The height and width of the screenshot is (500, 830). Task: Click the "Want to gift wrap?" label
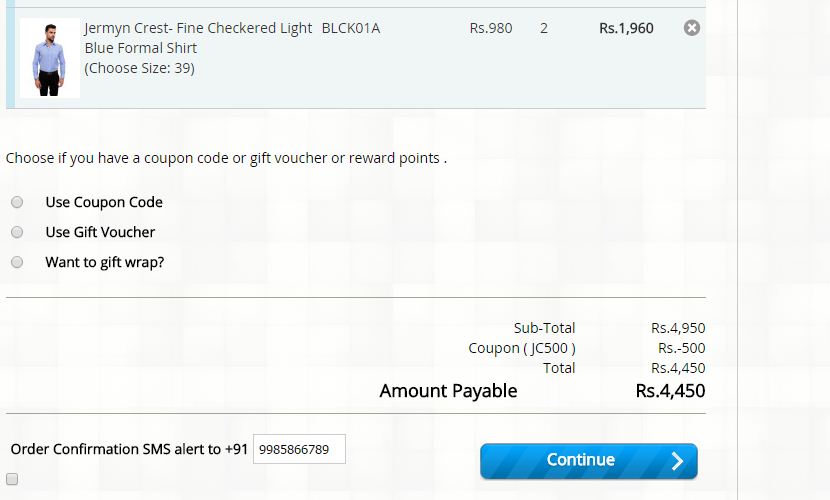(x=105, y=262)
